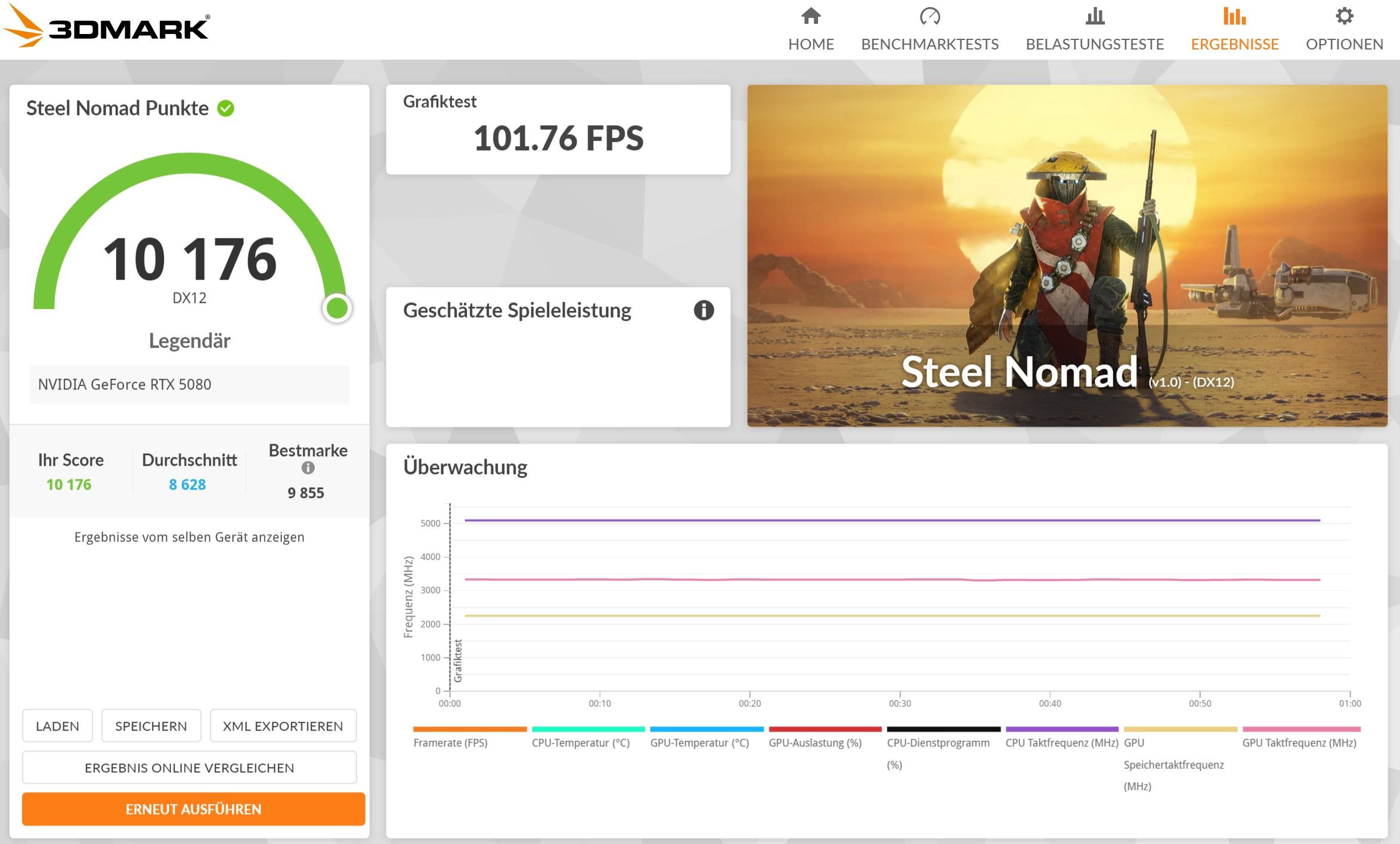Click the 3DMark logo
This screenshot has width=1400, height=844.
[x=107, y=27]
